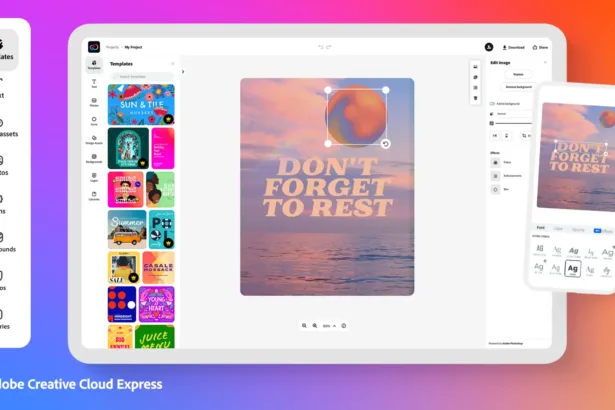Click the flip vertical icon
The height and width of the screenshot is (410, 615).
coord(506,136)
